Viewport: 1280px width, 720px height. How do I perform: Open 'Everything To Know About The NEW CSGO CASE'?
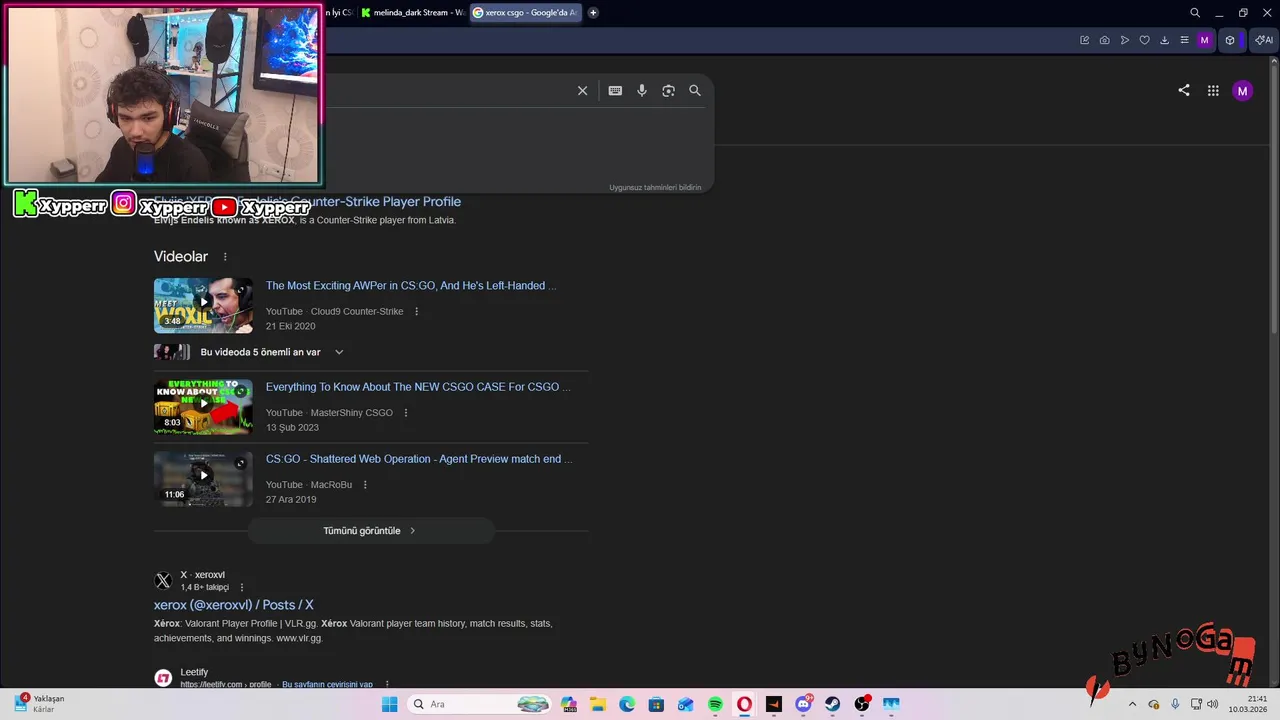point(418,387)
